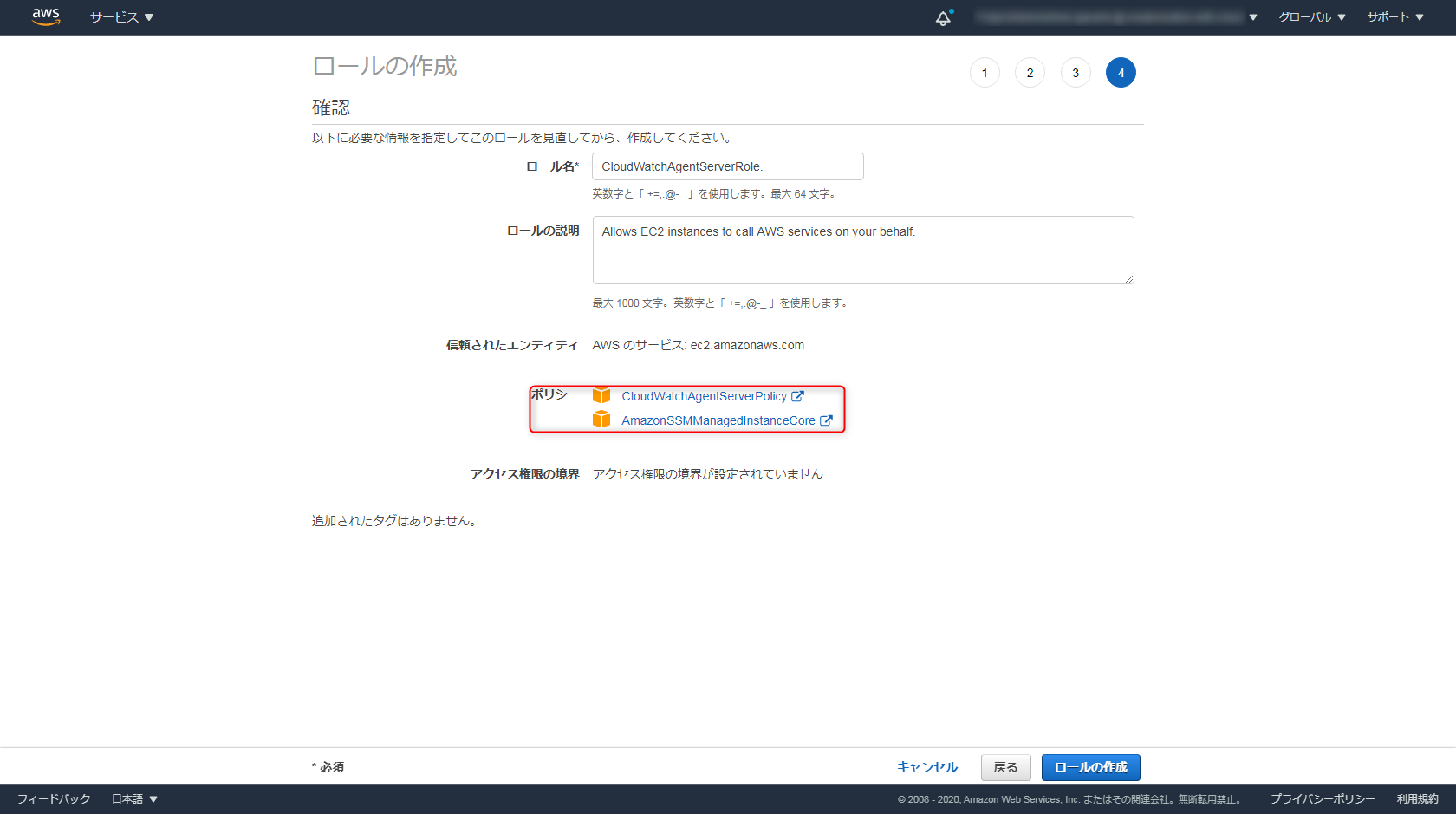Click the 確認 section heading
This screenshot has height=814, width=1456.
point(331,107)
